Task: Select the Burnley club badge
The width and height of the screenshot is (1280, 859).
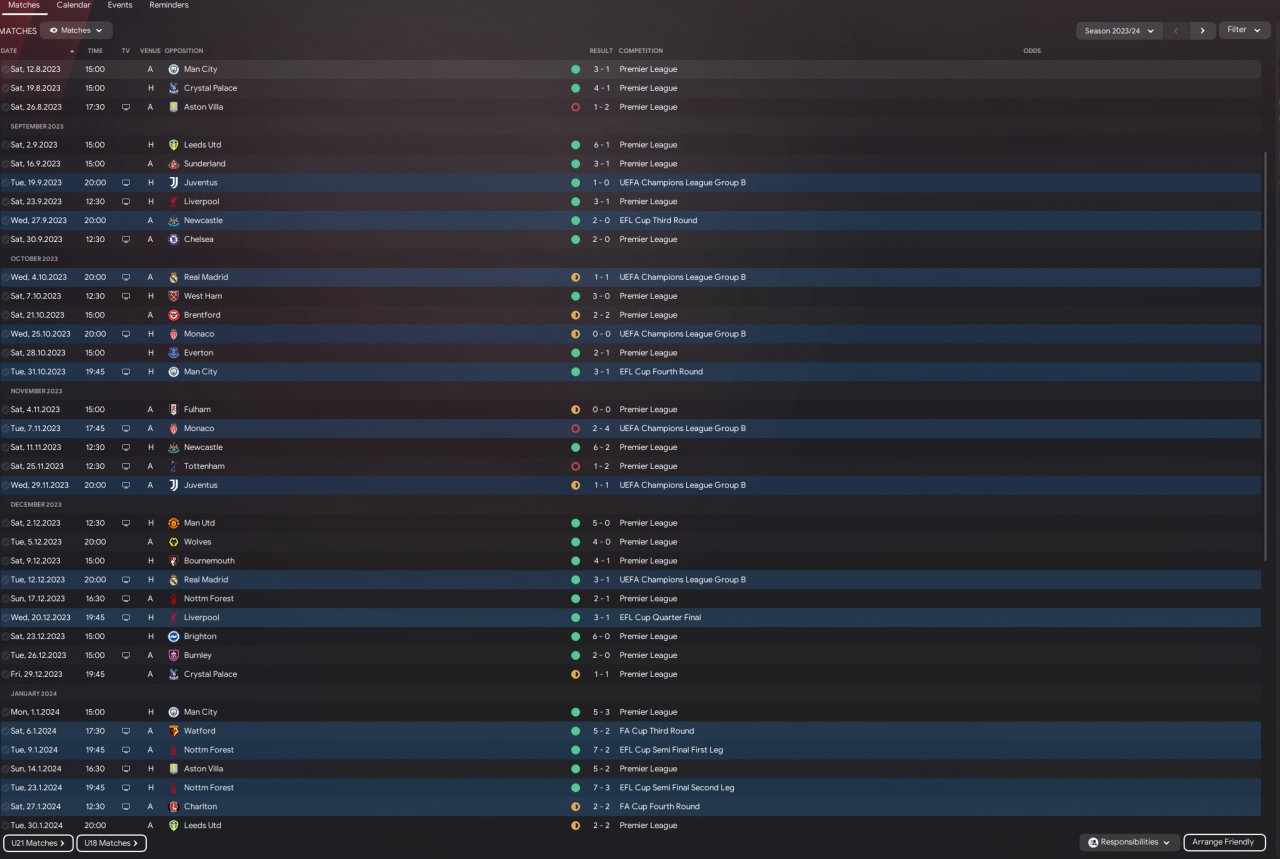Action: [173, 656]
